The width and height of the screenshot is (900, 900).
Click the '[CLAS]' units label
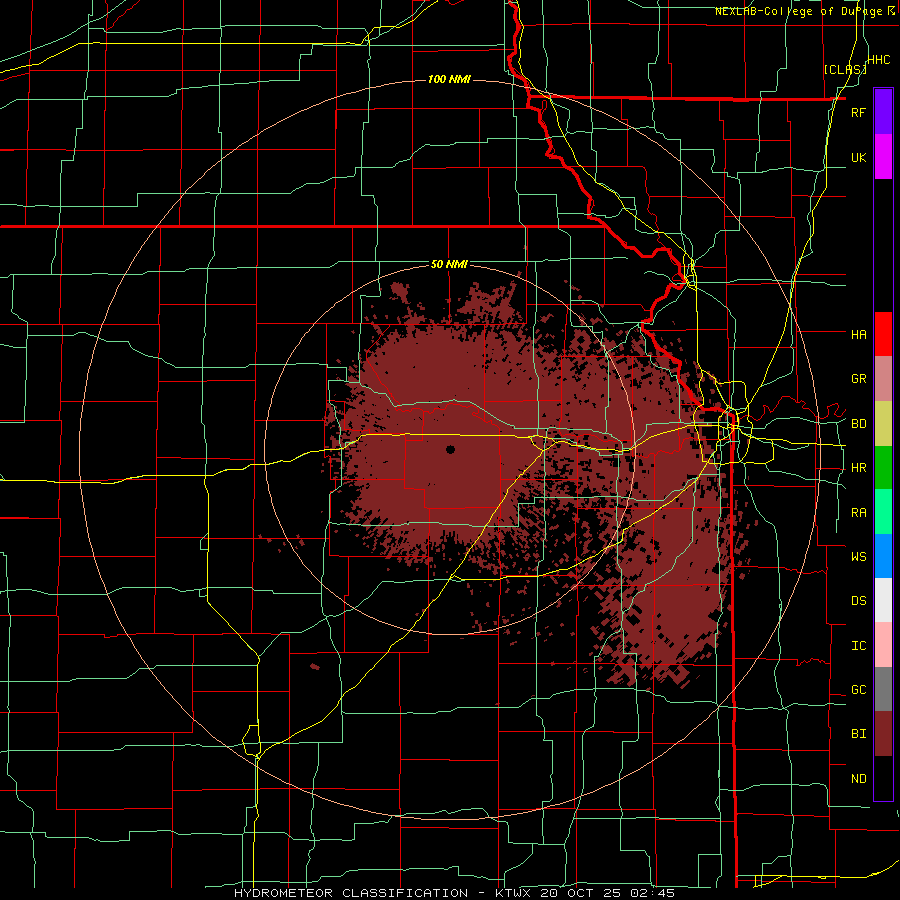coord(845,70)
